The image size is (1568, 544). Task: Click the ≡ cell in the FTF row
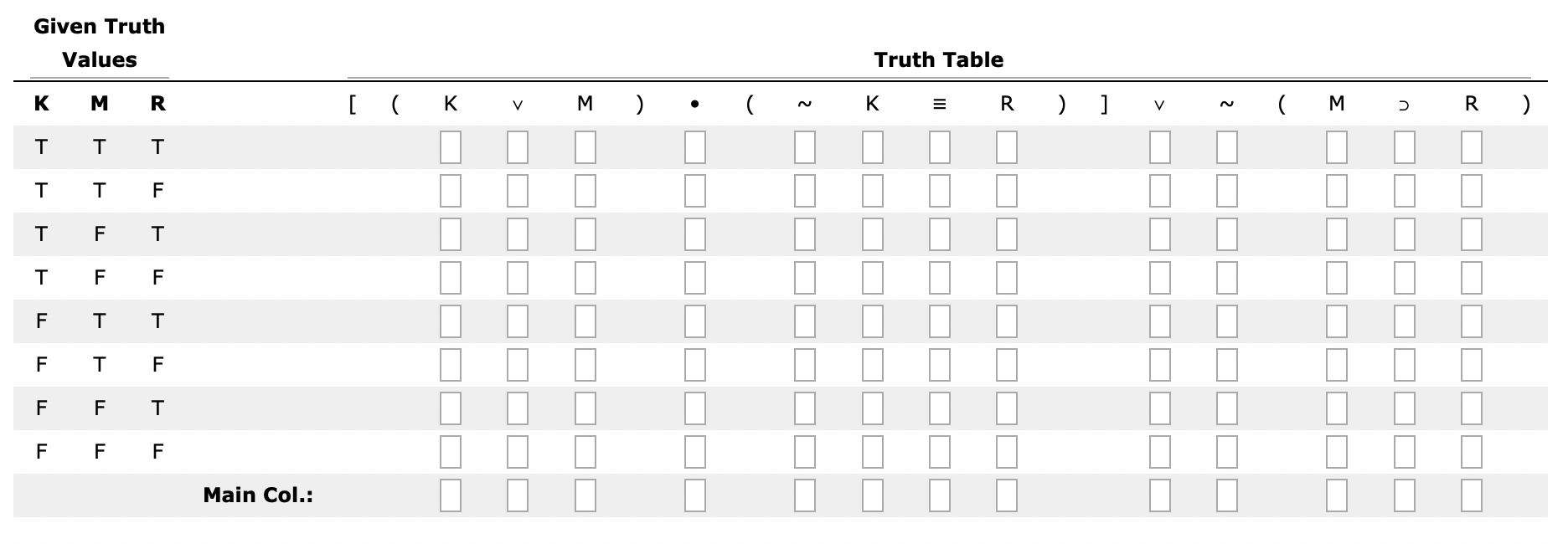pyautogui.click(x=938, y=364)
